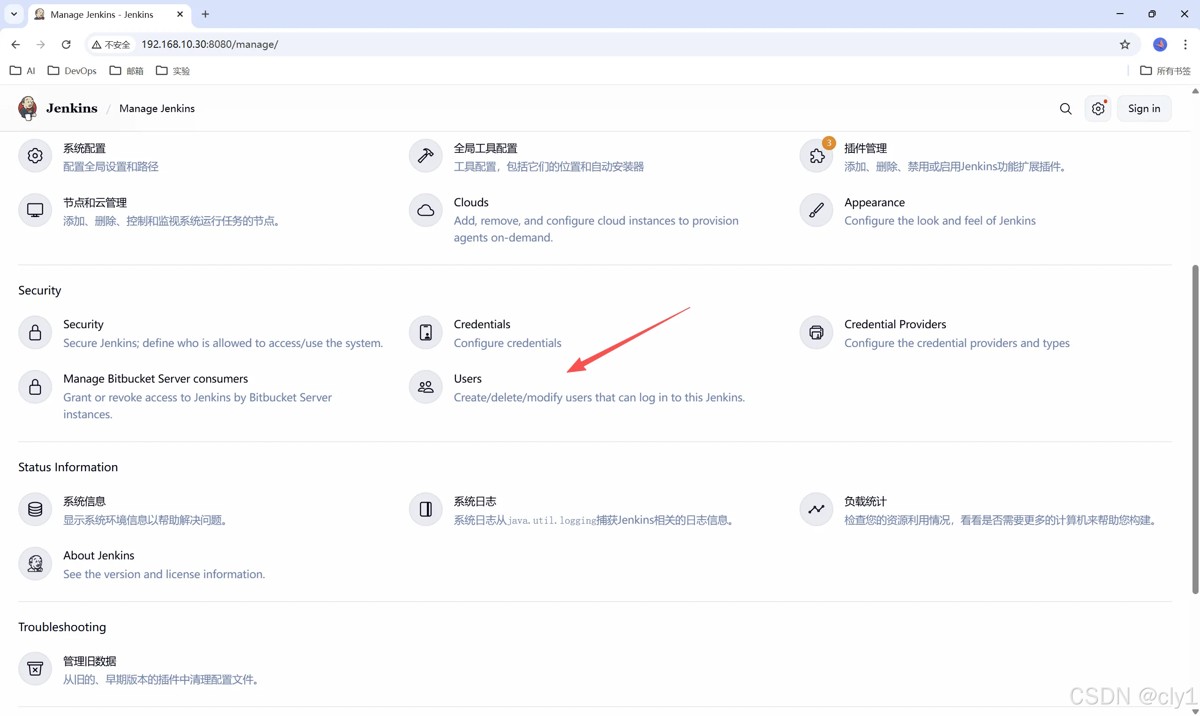Image resolution: width=1200 pixels, height=716 pixels.
Task: Open the Users link
Action: (x=468, y=379)
